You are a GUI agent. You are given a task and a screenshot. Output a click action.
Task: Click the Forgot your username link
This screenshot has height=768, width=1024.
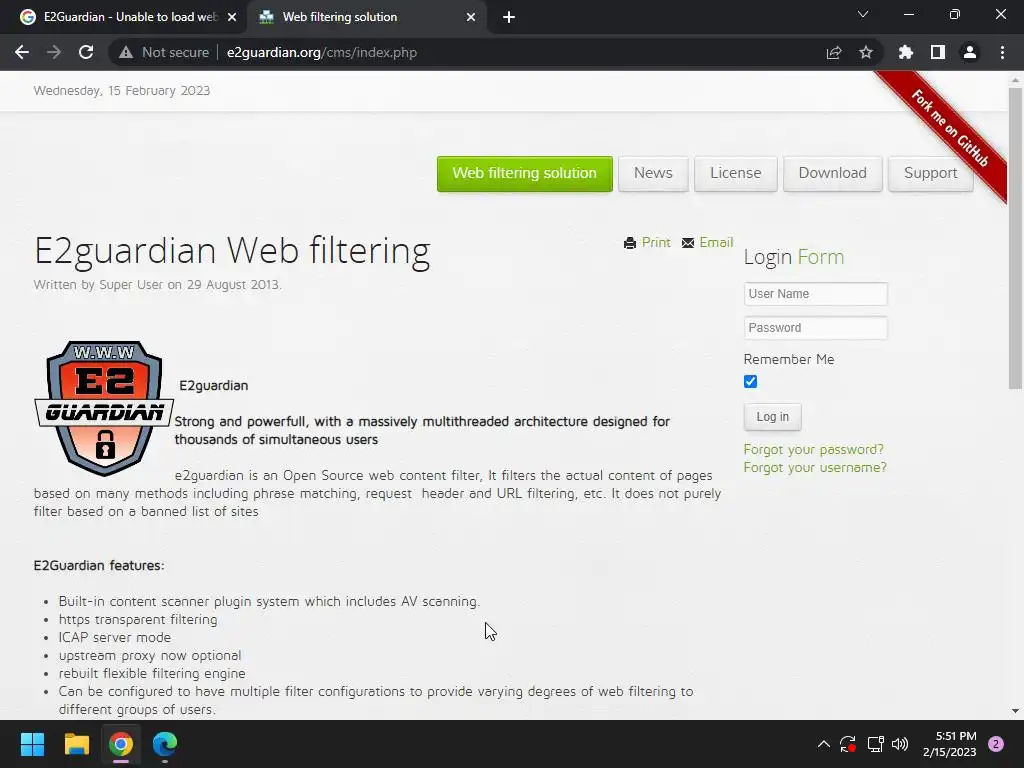[815, 468]
